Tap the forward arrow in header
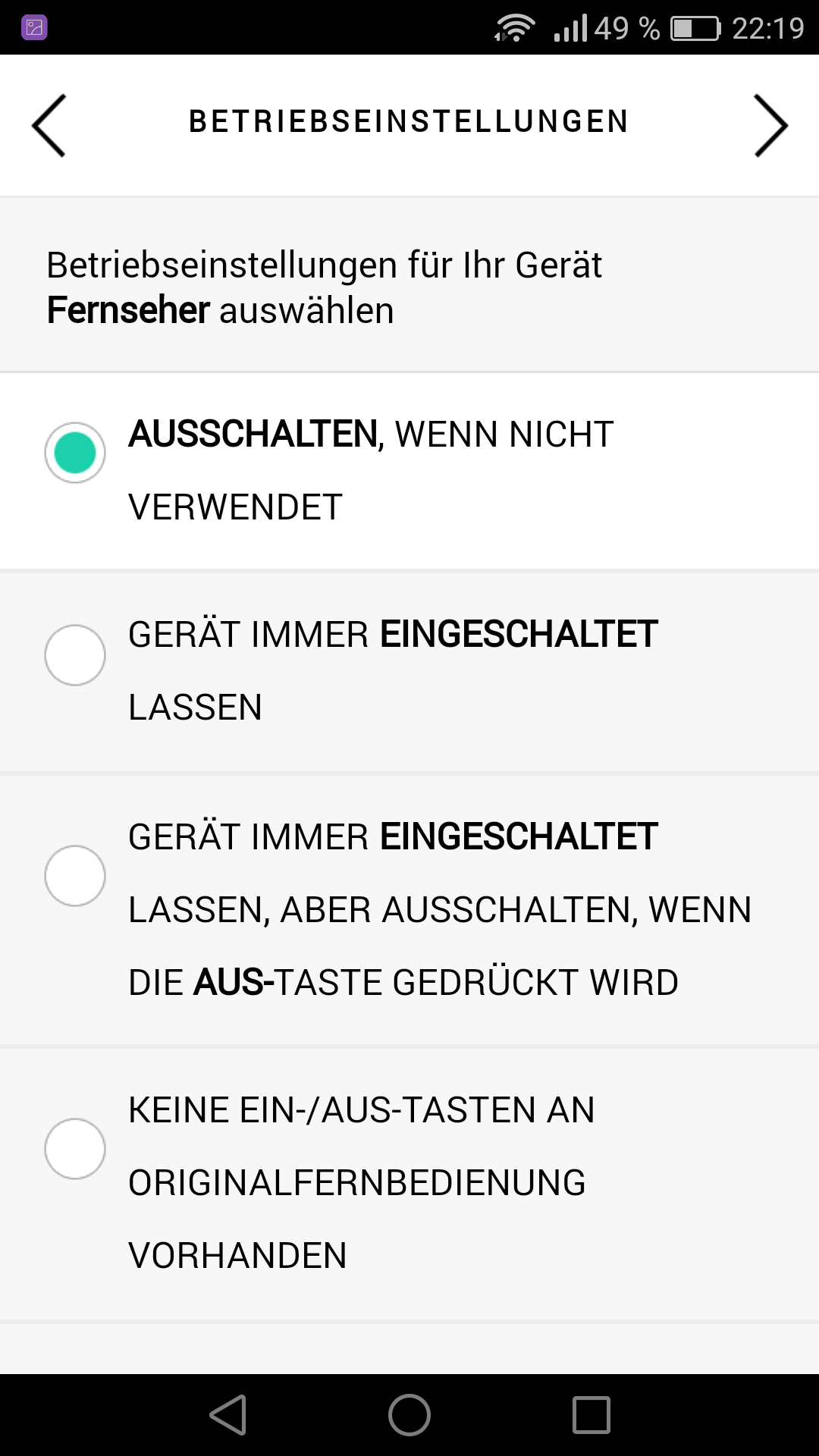 770,125
